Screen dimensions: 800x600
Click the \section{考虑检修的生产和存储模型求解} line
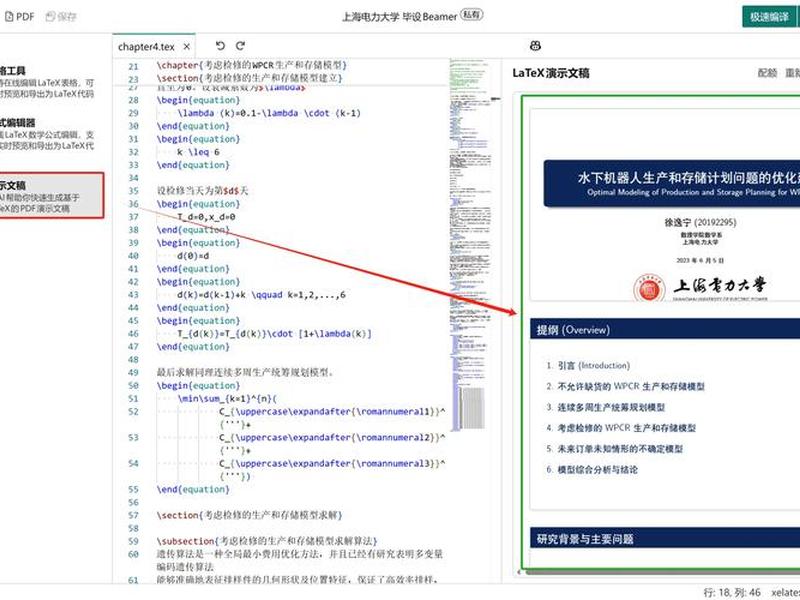point(249,515)
